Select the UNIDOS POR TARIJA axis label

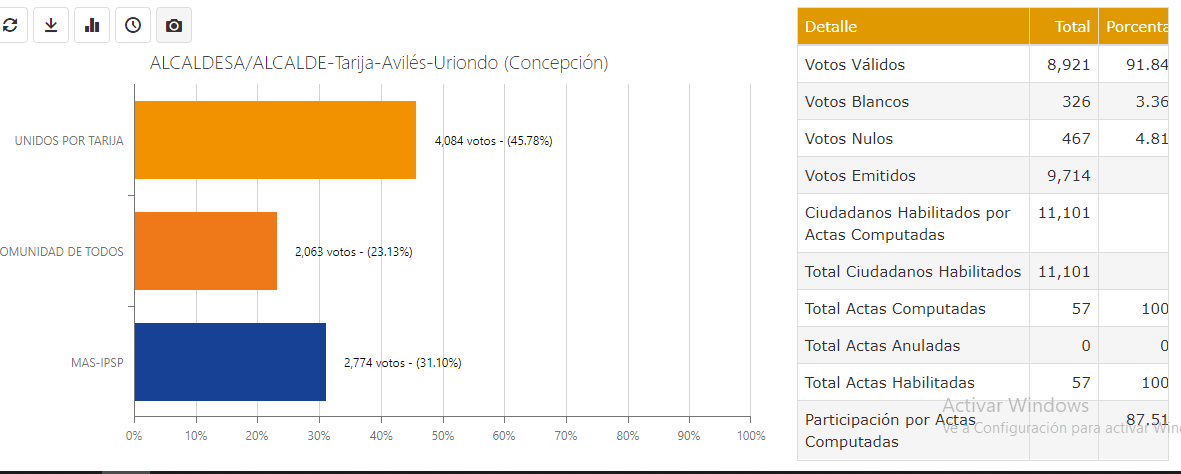tap(69, 141)
